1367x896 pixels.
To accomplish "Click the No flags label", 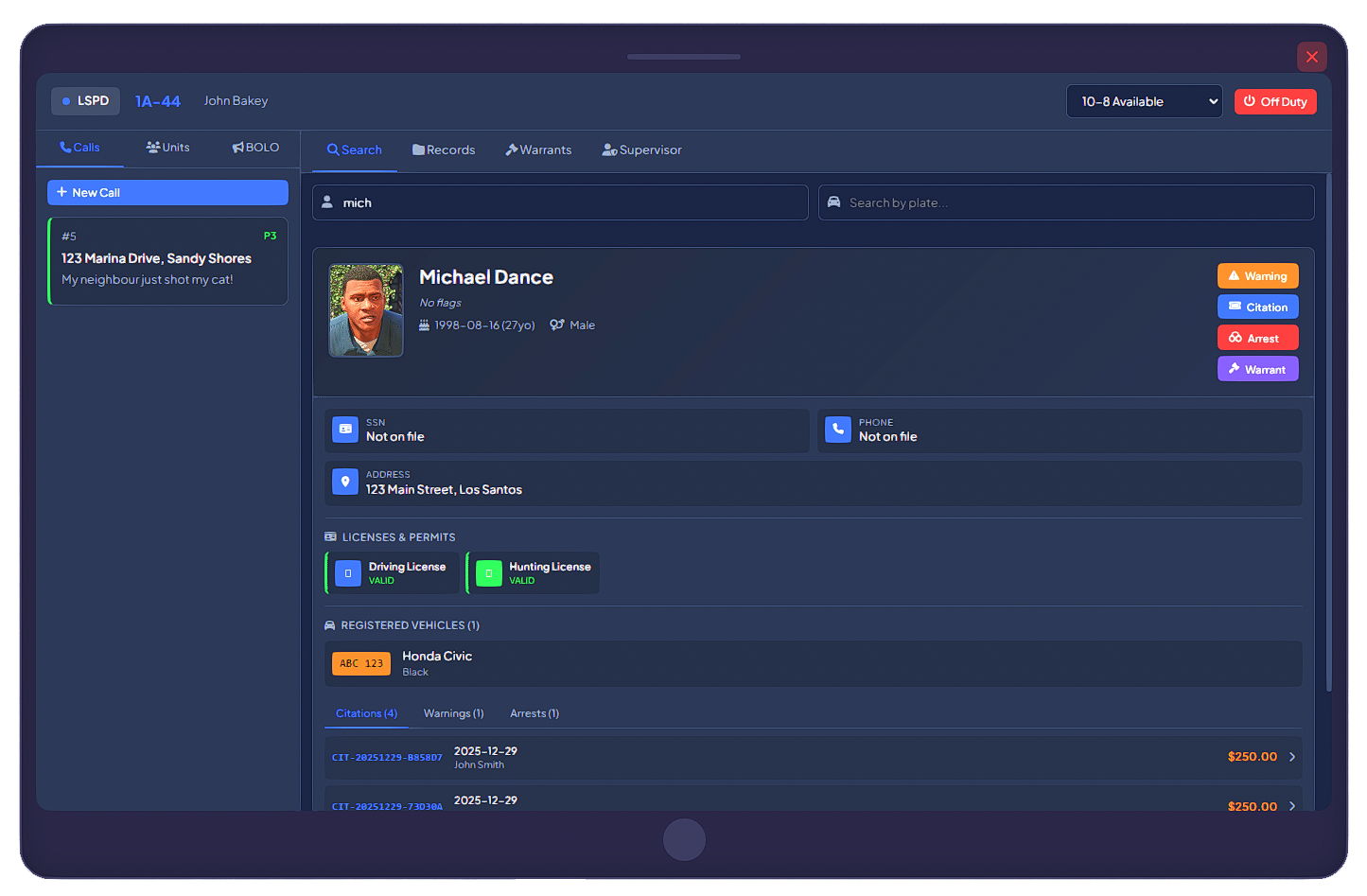I will 441,303.
